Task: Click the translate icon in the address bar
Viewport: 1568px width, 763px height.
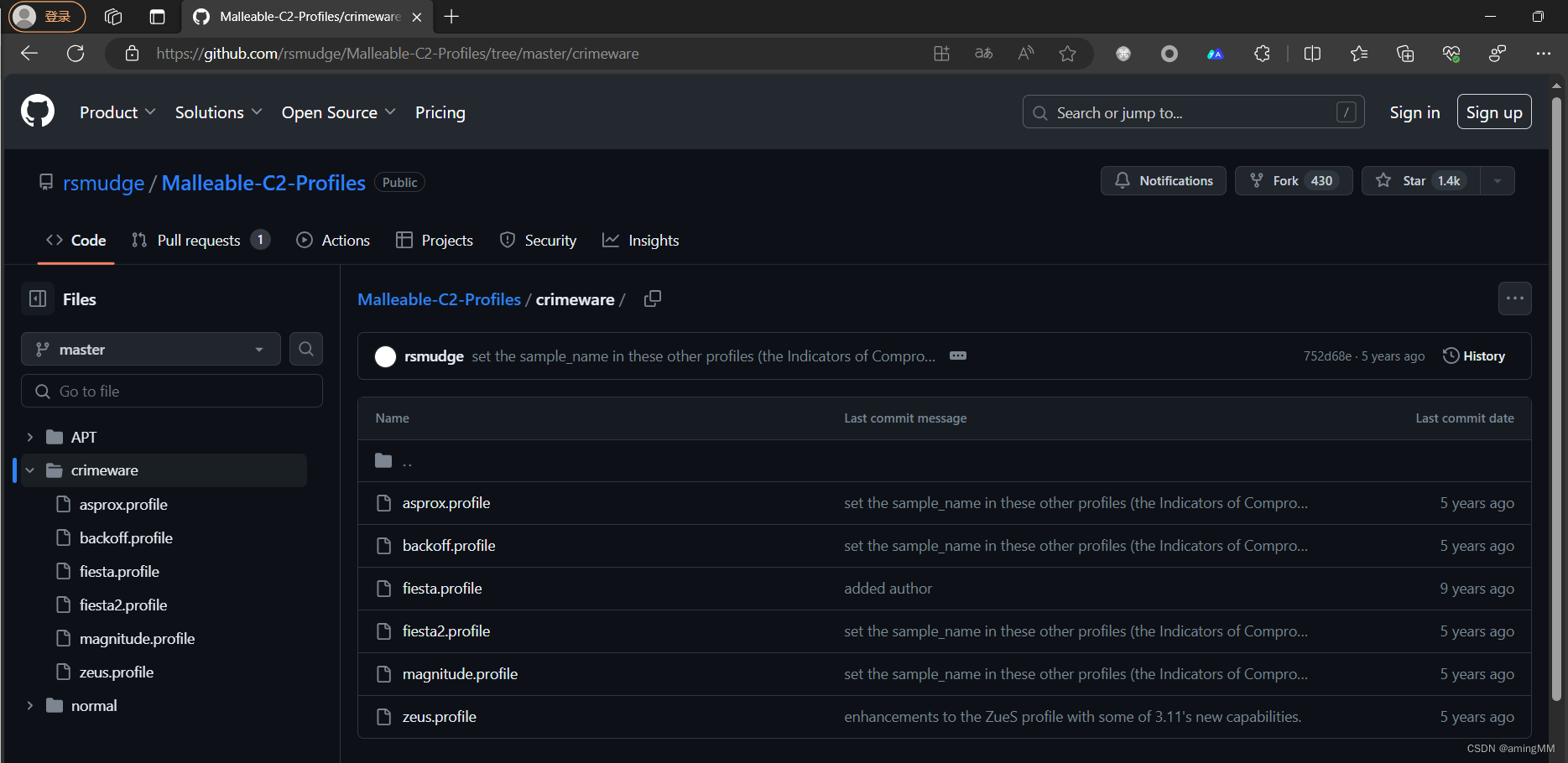Action: coord(983,54)
